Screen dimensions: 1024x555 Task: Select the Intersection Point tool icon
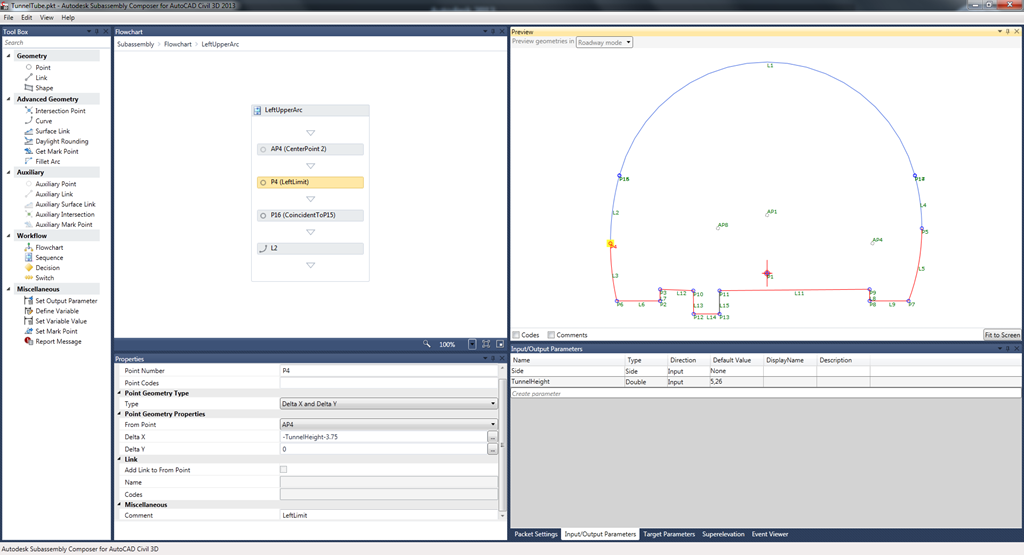28,111
